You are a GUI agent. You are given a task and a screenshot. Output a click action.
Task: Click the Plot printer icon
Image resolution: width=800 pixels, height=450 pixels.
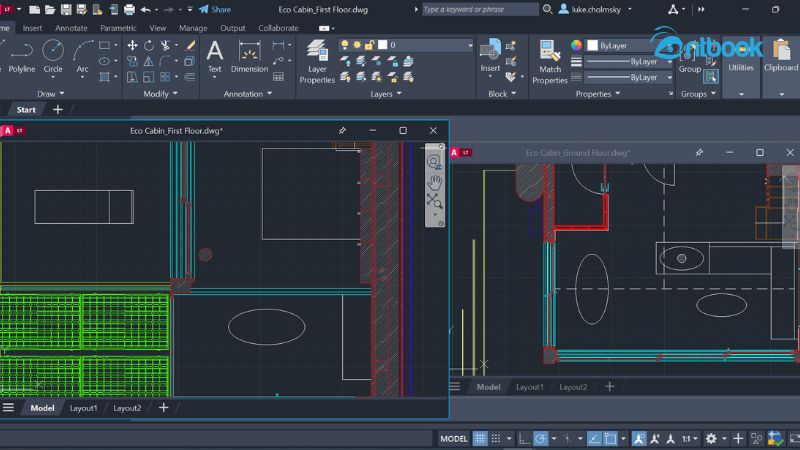(x=130, y=9)
